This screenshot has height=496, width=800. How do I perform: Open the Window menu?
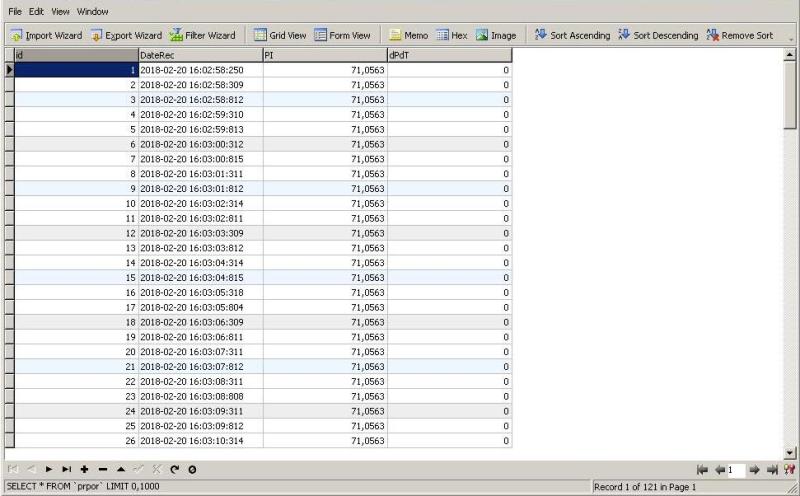coord(93,11)
